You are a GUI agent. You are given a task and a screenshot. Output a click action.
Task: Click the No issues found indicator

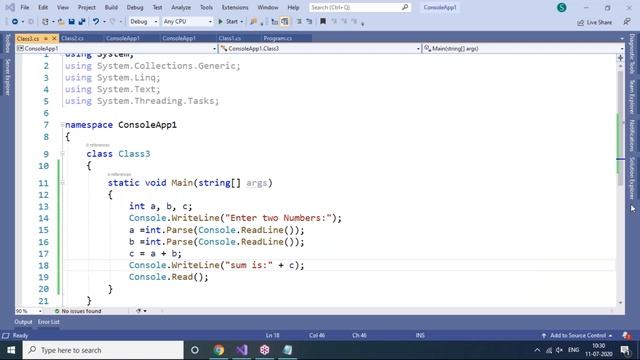point(78,311)
